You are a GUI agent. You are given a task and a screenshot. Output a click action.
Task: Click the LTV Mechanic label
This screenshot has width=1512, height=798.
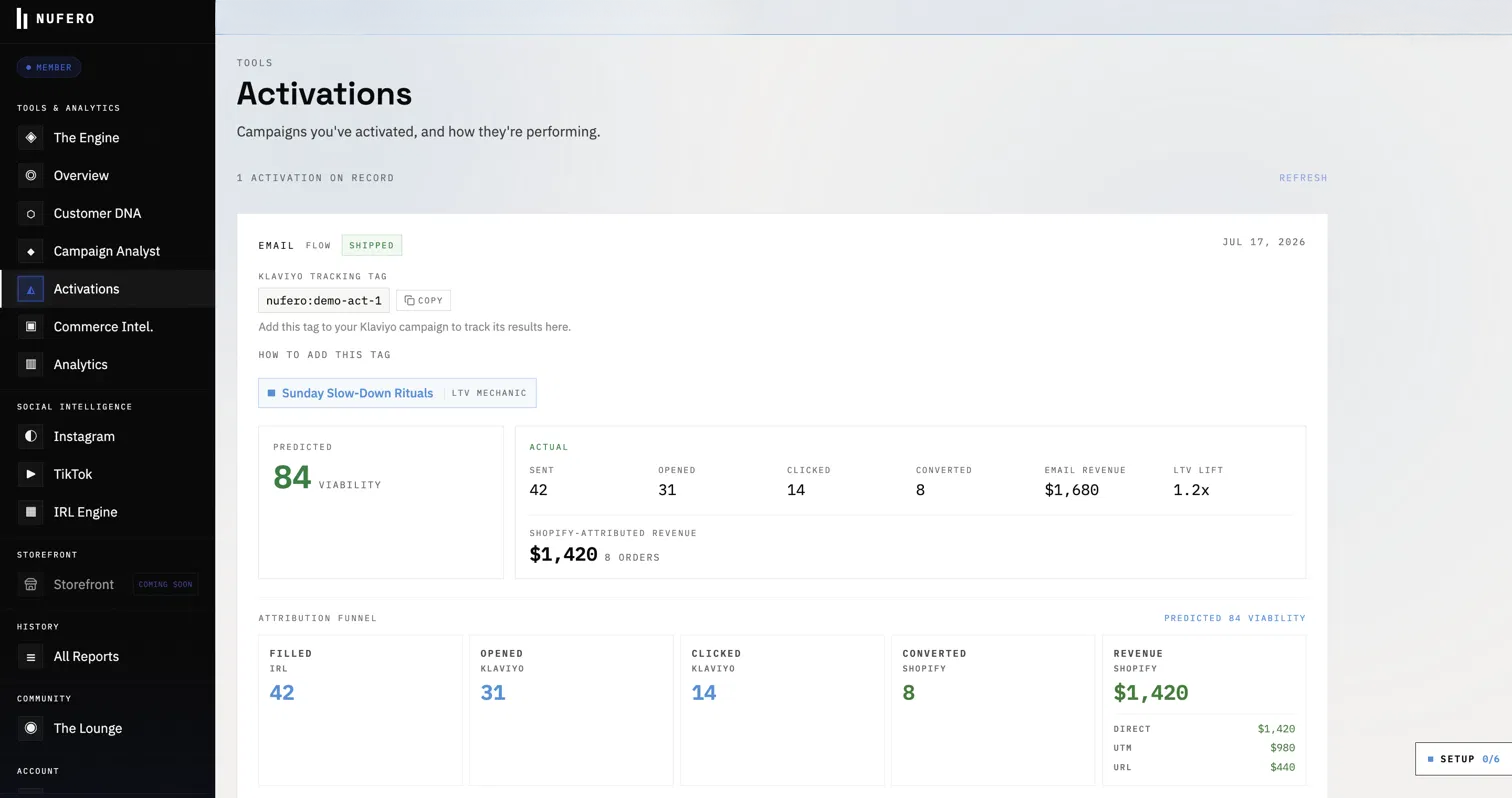coord(489,393)
